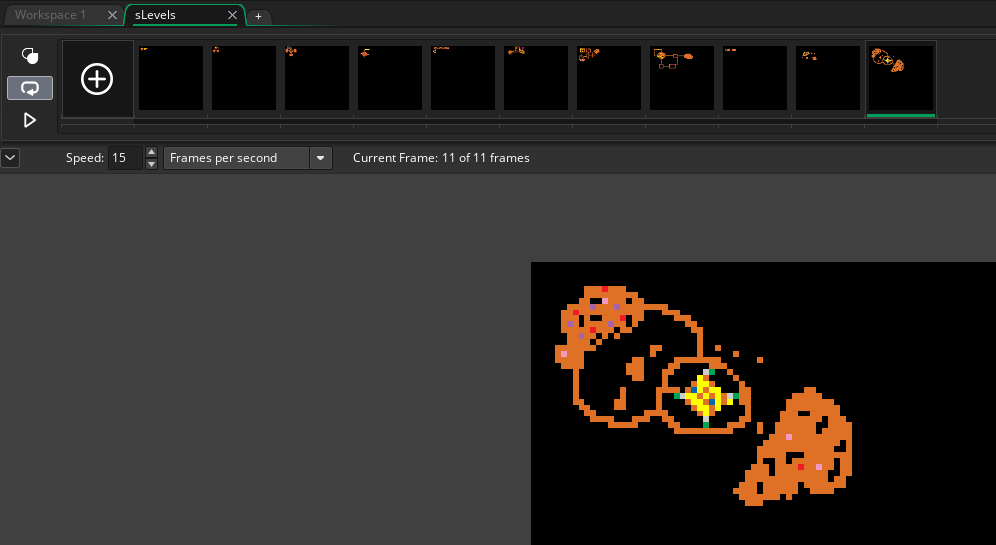Image resolution: width=996 pixels, height=545 pixels.
Task: Select frame 1 thumbnail
Action: tap(171, 77)
